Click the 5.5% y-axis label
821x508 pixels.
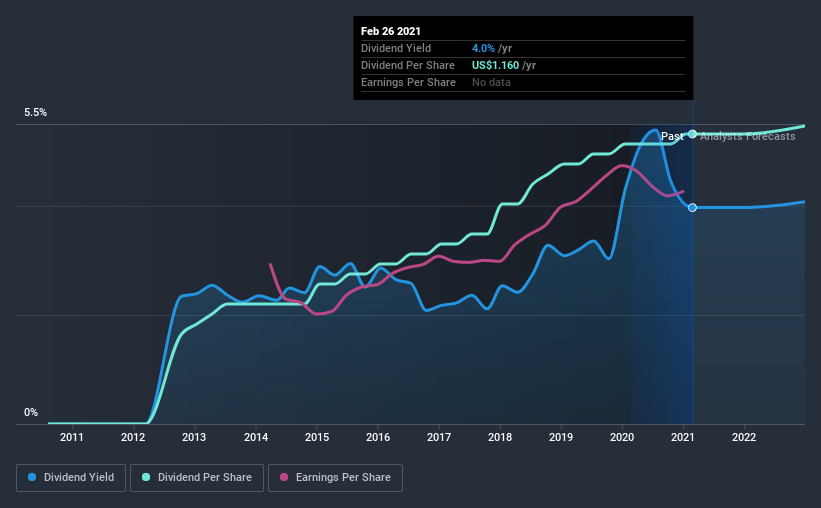click(x=35, y=113)
